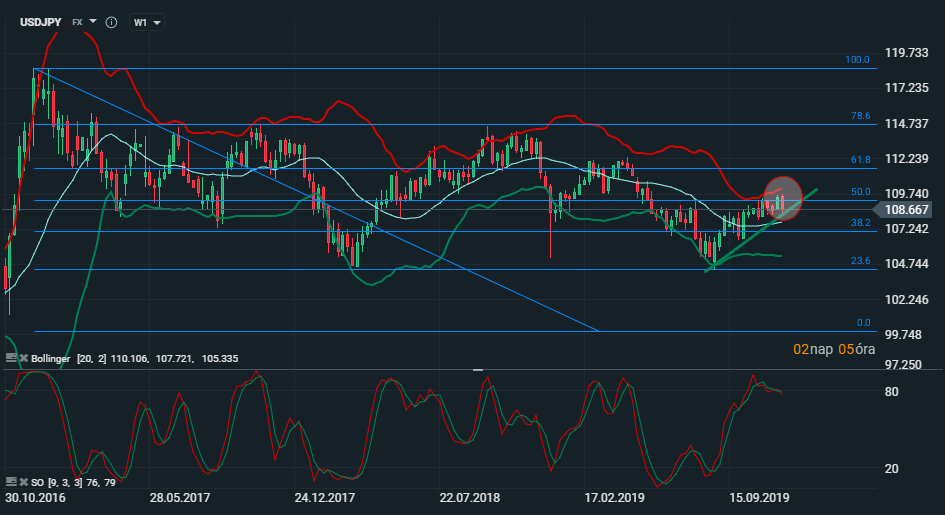
Task: Click the 24.12.2017 date on time axis
Action: coord(324,497)
